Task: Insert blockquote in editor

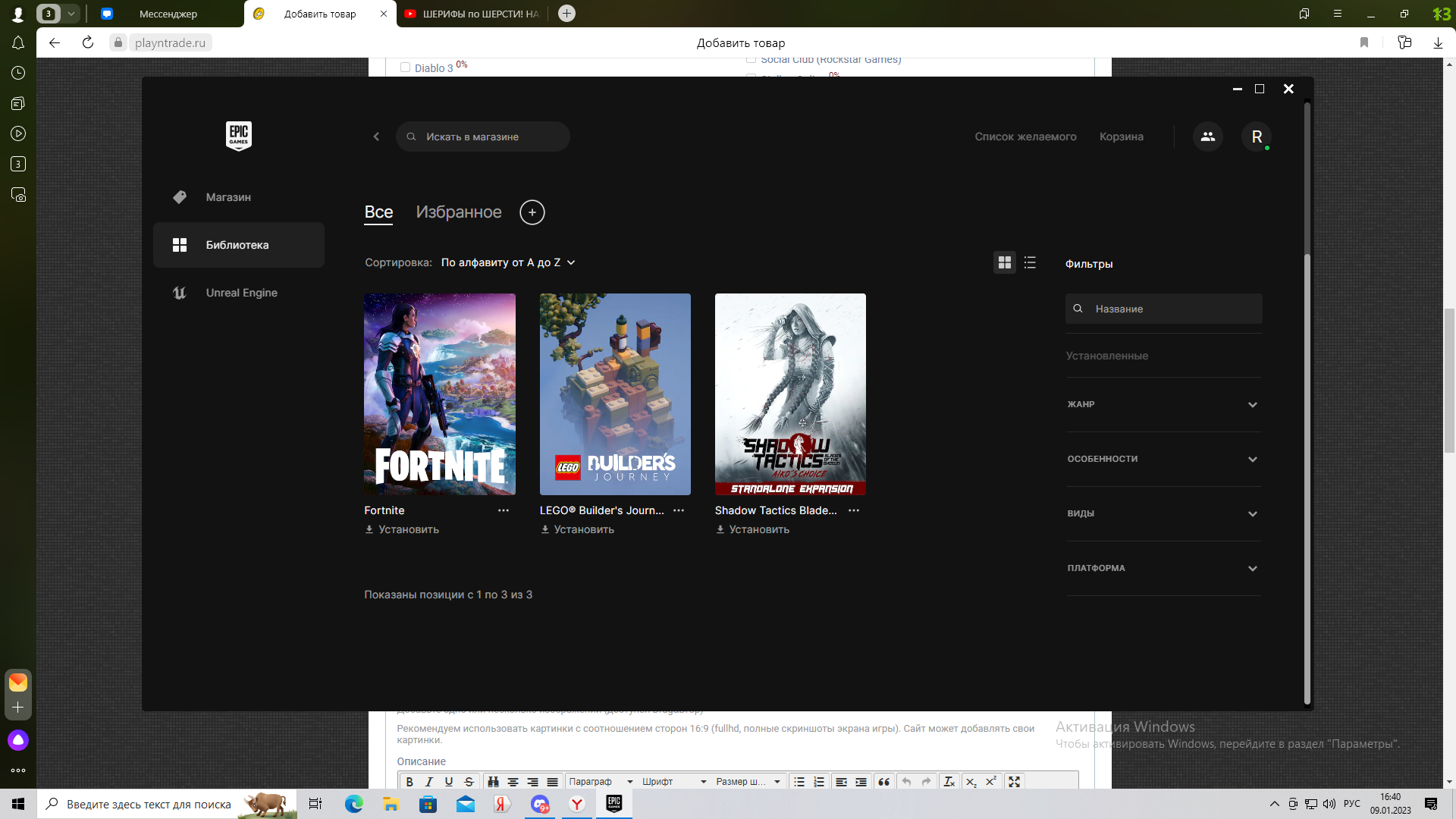Action: [884, 782]
